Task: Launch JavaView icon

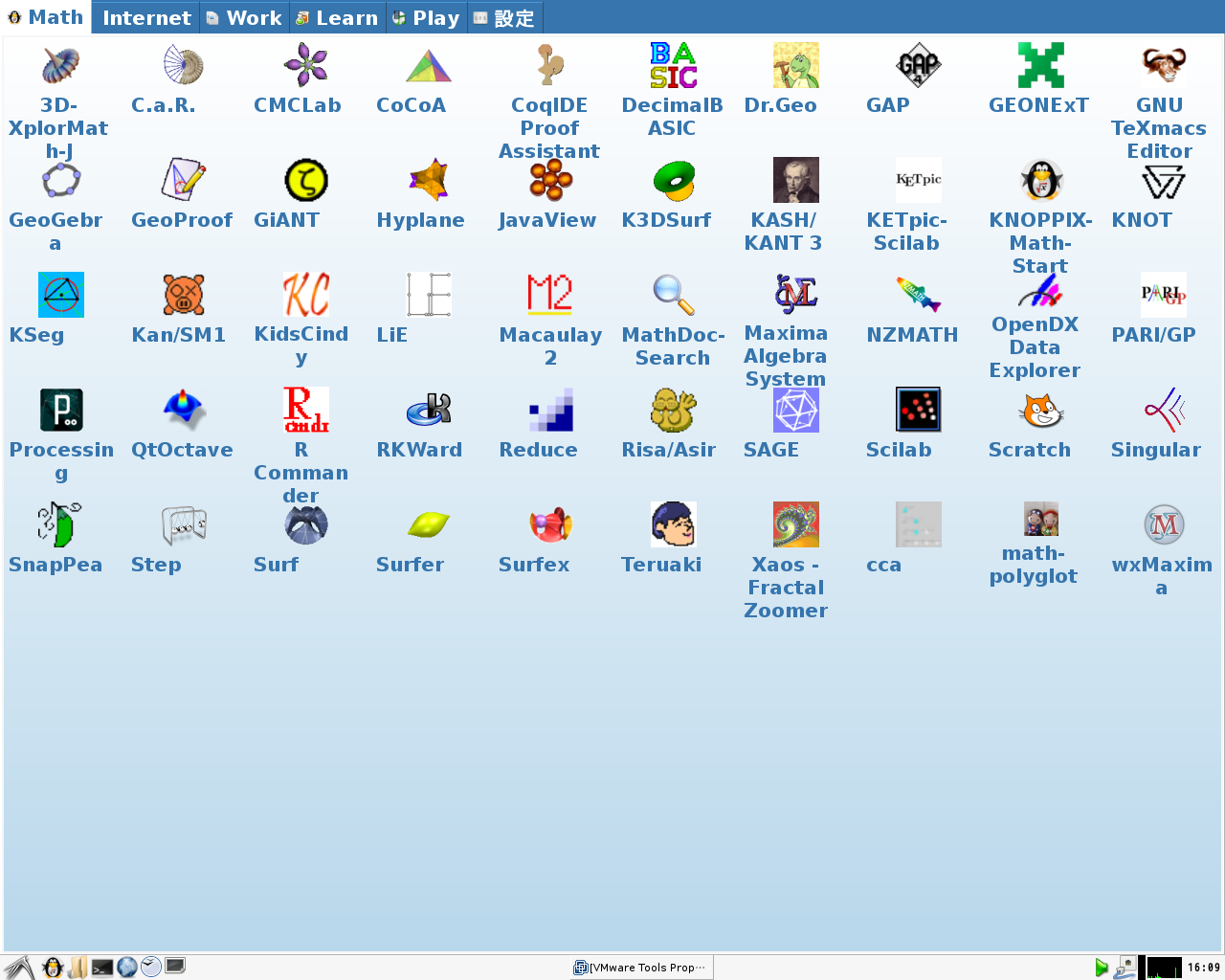Action: click(x=551, y=180)
